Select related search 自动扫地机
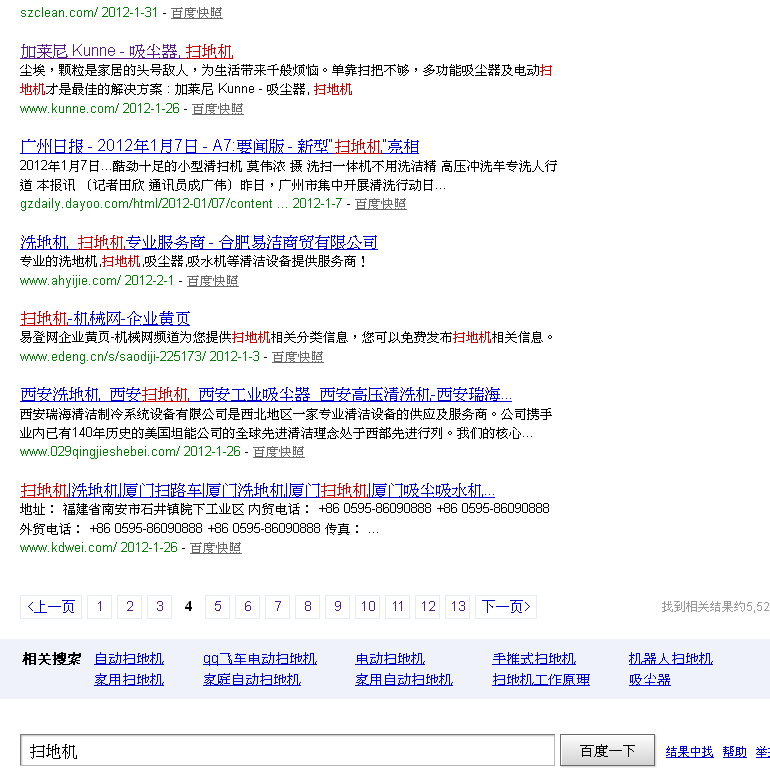Viewport: 770px width, 768px height. (129, 658)
